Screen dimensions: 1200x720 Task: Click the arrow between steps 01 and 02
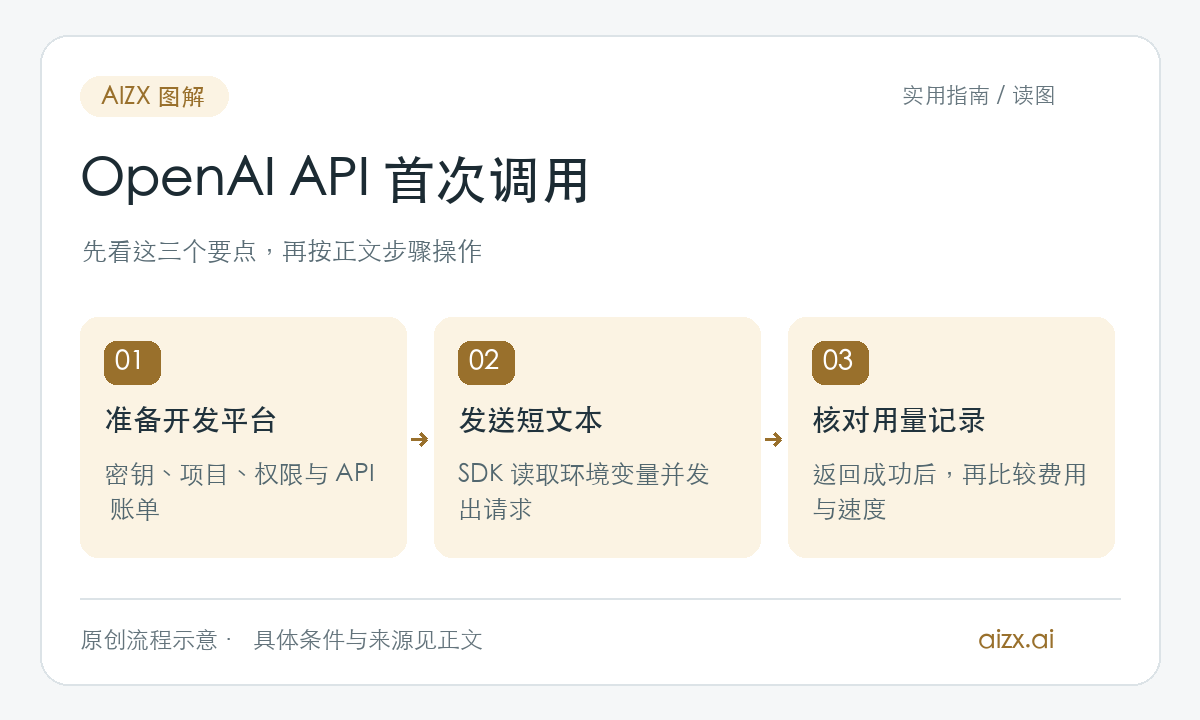[420, 439]
